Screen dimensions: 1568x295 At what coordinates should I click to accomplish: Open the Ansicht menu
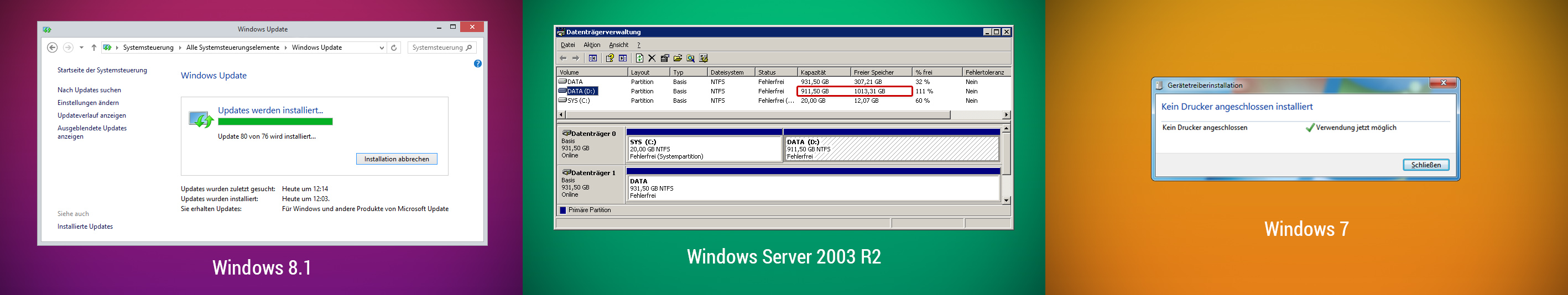[x=618, y=45]
